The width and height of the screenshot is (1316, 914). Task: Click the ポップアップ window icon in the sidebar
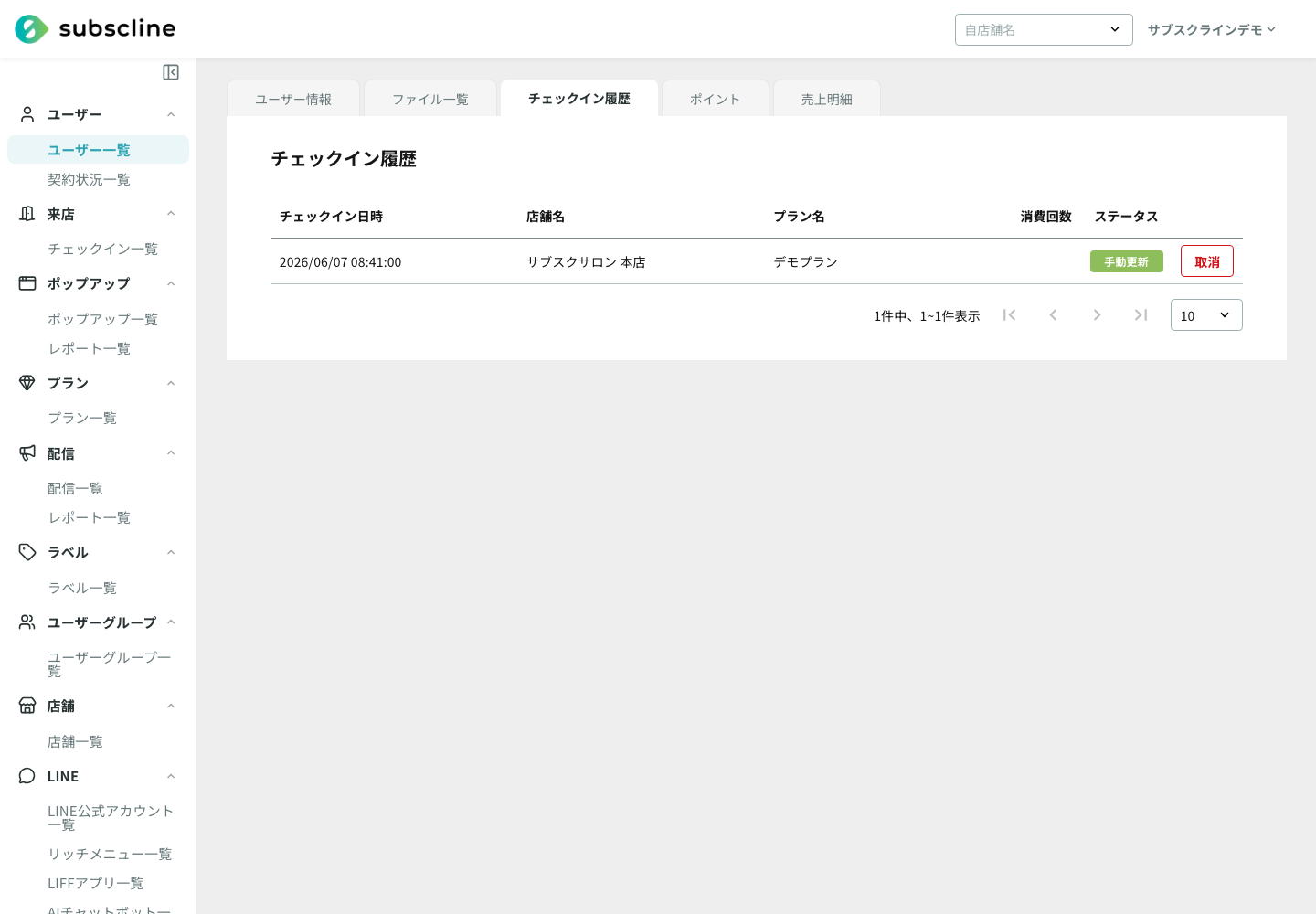point(27,283)
